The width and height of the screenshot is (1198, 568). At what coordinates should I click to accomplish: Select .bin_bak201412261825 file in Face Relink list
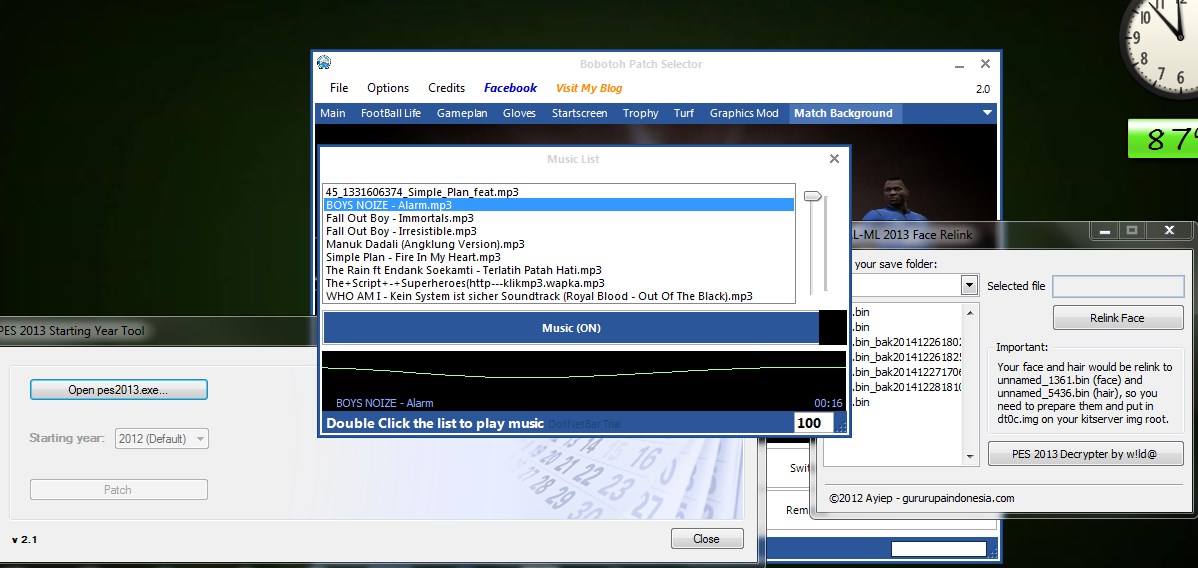tap(908, 357)
